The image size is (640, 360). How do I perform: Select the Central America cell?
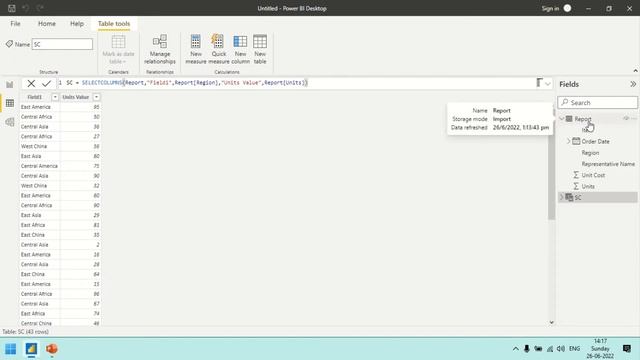point(39,166)
